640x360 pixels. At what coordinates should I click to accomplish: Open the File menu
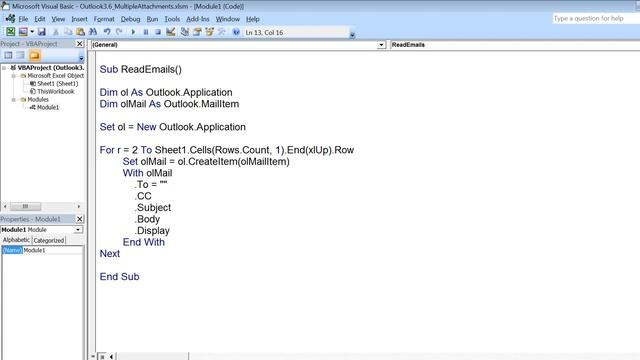(23, 19)
